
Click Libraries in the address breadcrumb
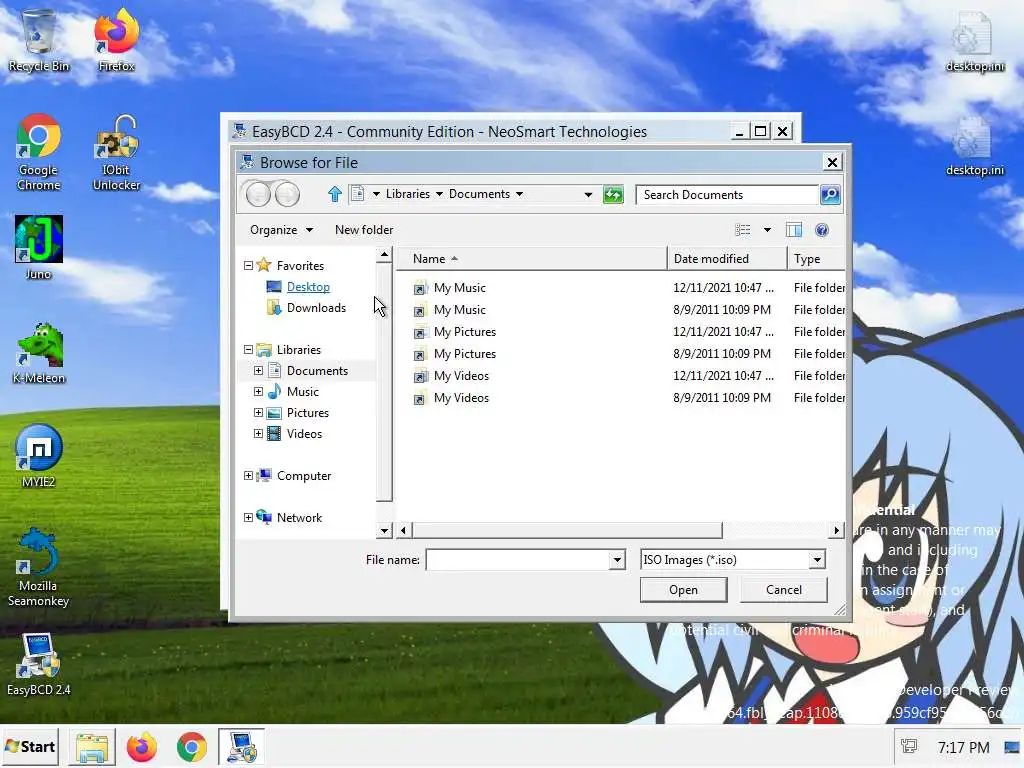(x=408, y=194)
